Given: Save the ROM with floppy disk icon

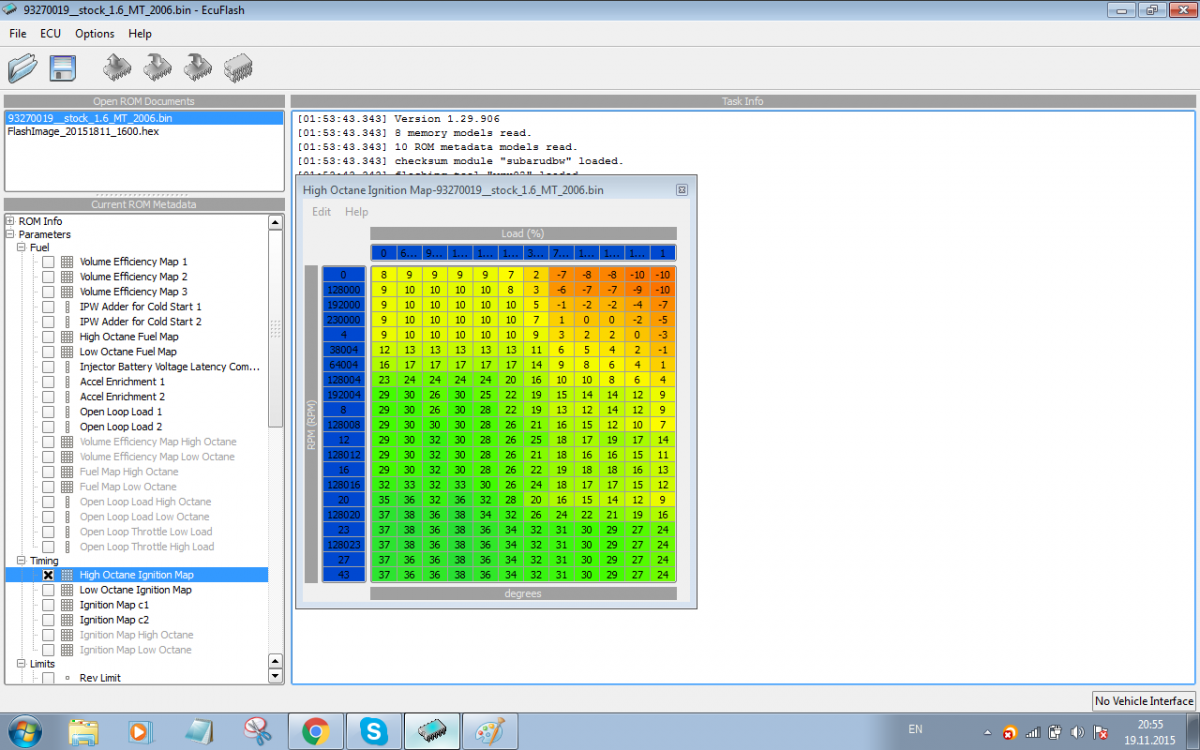Looking at the screenshot, I should (x=62, y=68).
